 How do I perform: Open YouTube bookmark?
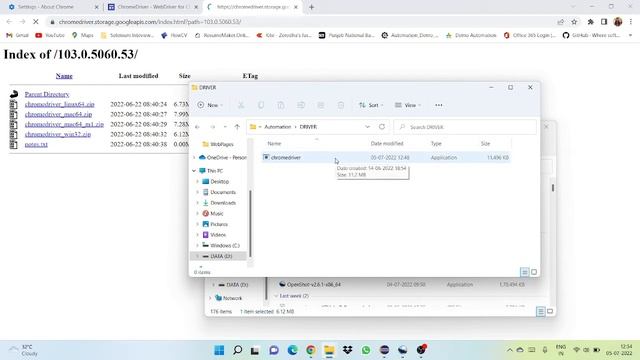pos(50,36)
